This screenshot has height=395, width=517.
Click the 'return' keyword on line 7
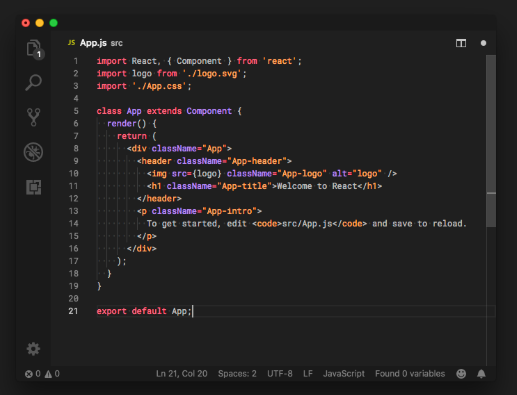(132, 136)
